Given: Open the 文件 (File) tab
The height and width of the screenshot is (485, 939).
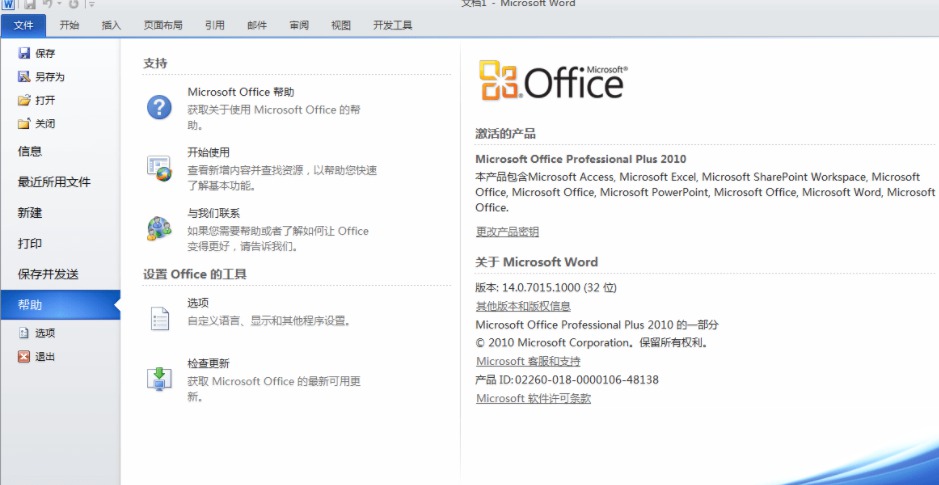Looking at the screenshot, I should coord(23,25).
